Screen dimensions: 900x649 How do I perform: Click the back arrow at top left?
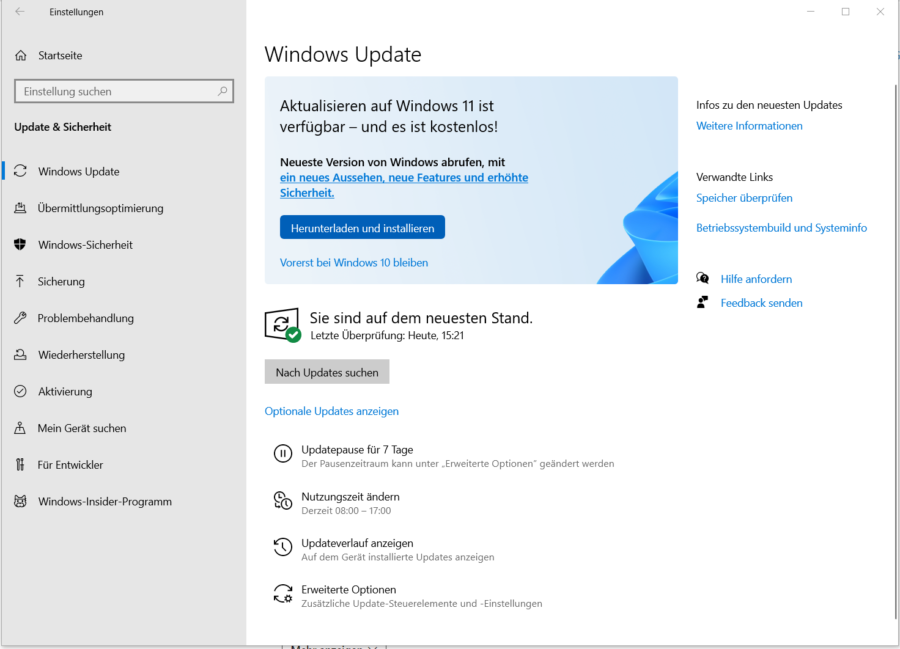[19, 12]
